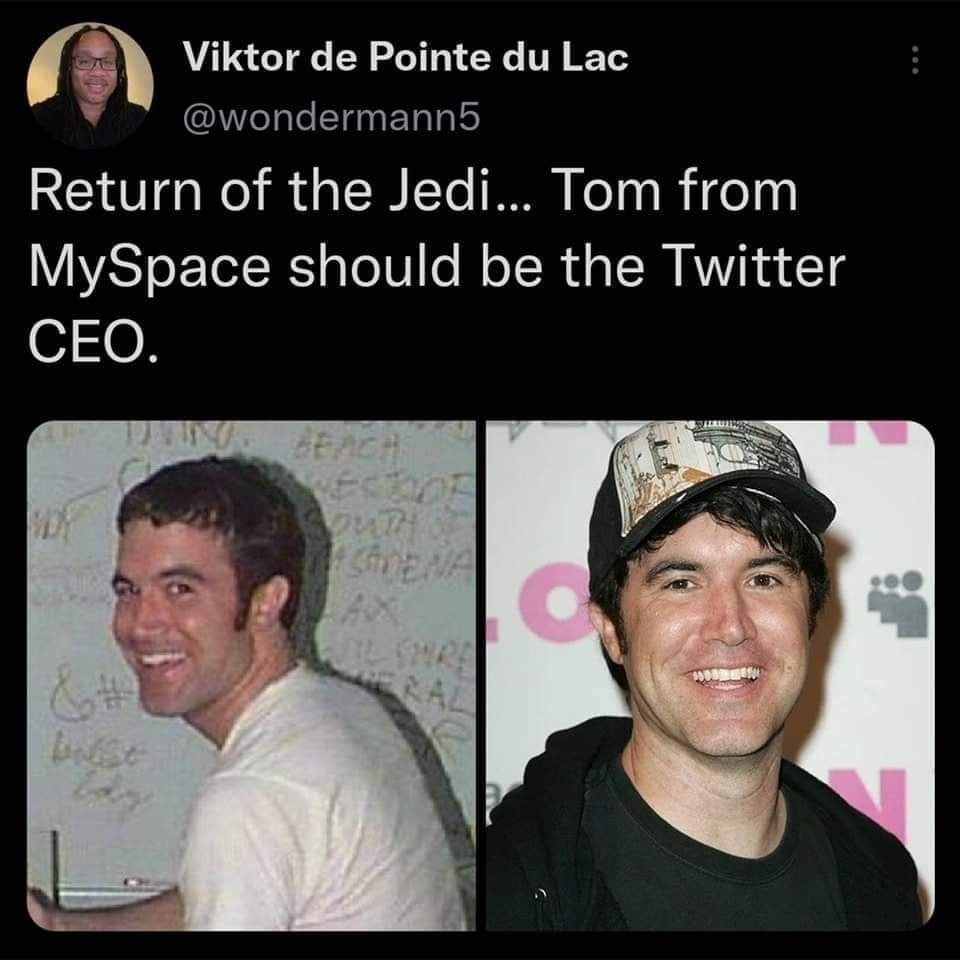Screen dimensions: 960x960
Task: Tap the display name Viktor de Pointe du Lac
Action: point(406,58)
